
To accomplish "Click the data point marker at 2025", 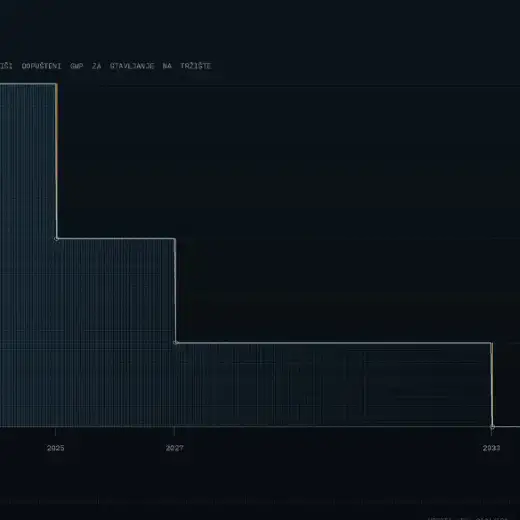I will pos(57,239).
